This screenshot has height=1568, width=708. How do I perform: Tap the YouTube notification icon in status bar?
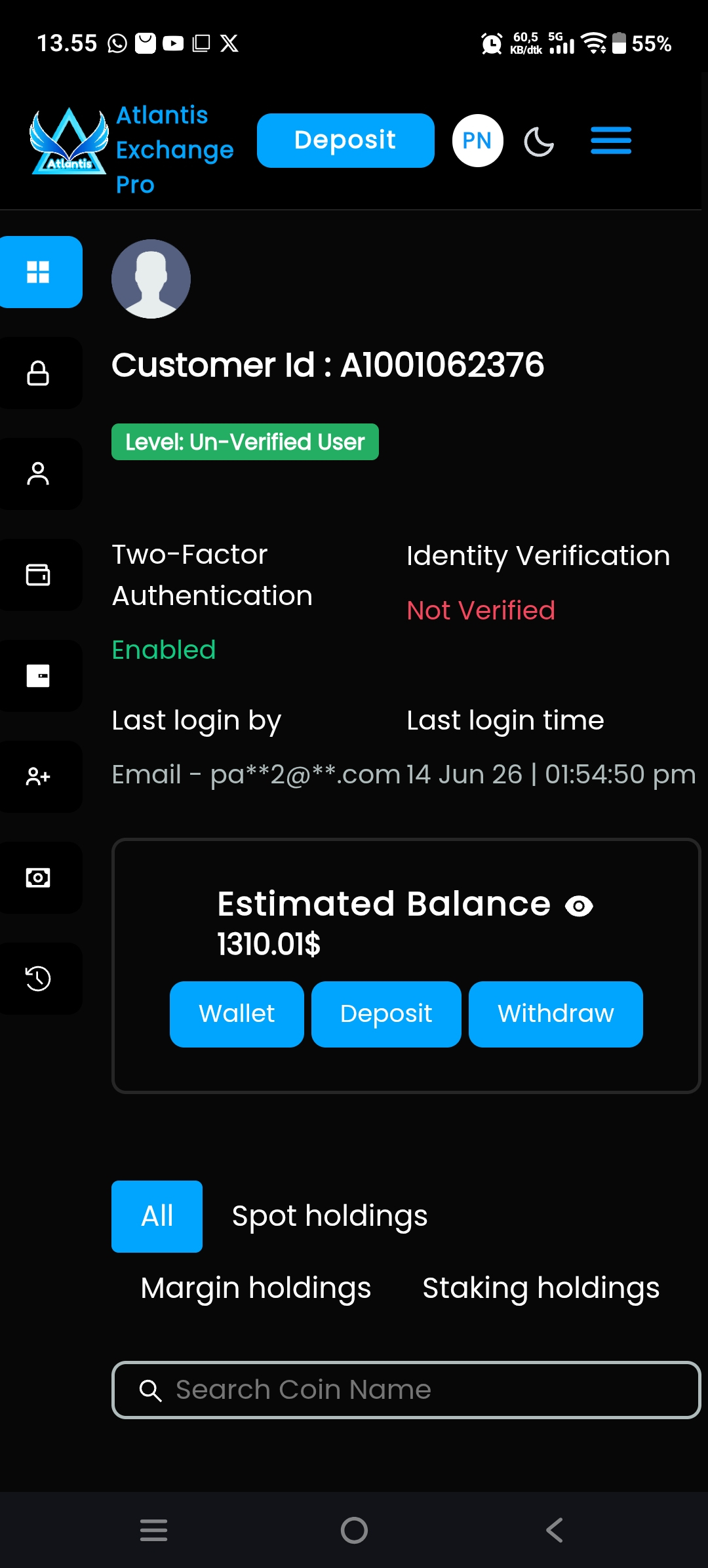[x=173, y=43]
